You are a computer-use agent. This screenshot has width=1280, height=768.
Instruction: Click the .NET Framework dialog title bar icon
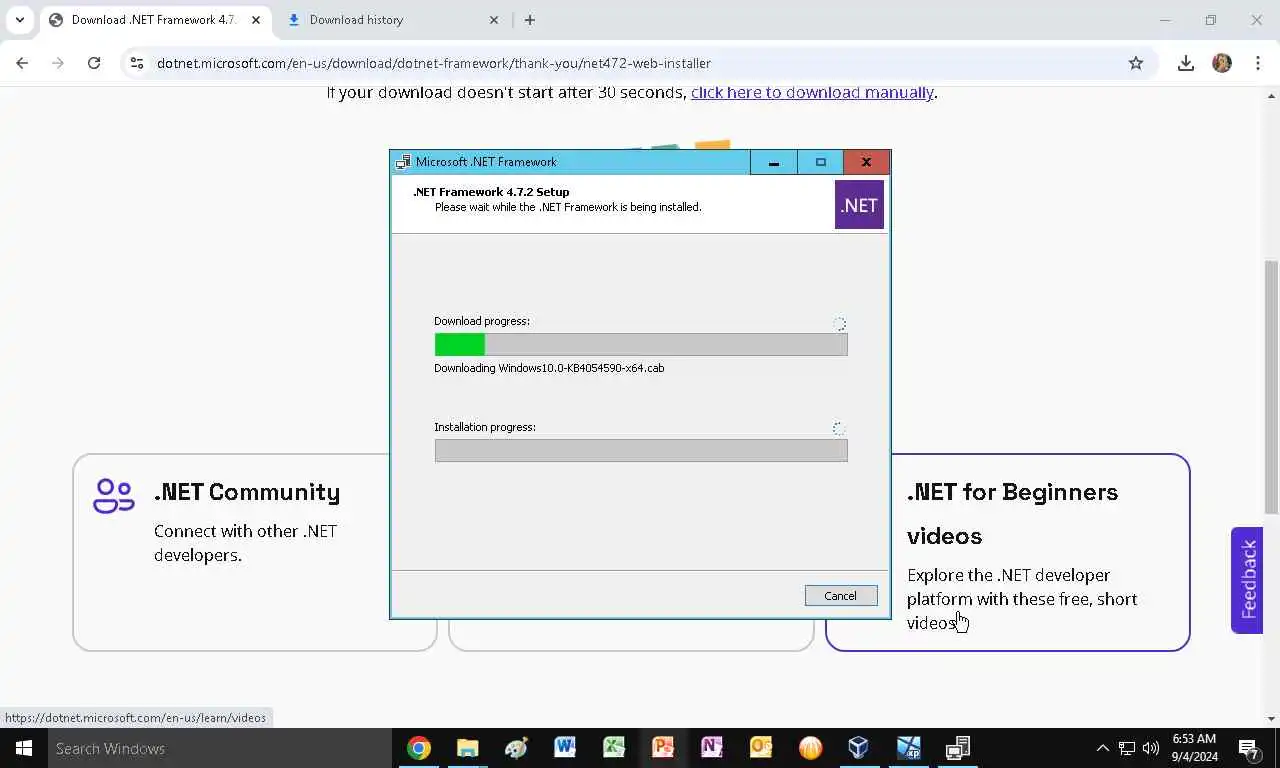(403, 162)
